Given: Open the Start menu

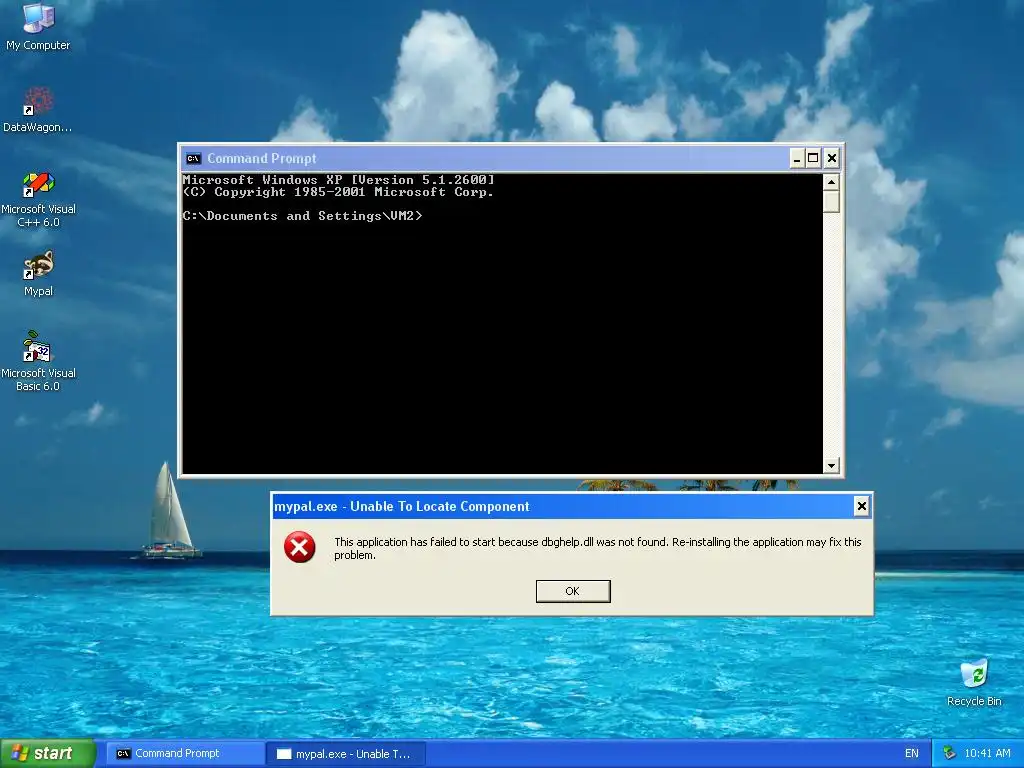Looking at the screenshot, I should coord(48,753).
